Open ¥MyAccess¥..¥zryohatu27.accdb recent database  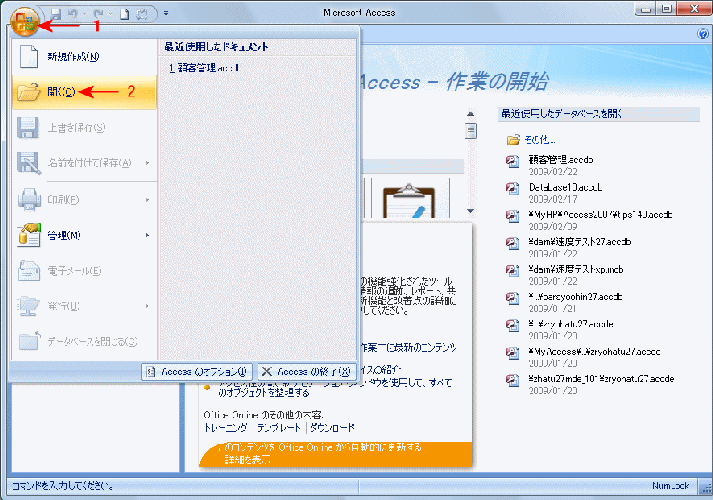coord(594,351)
